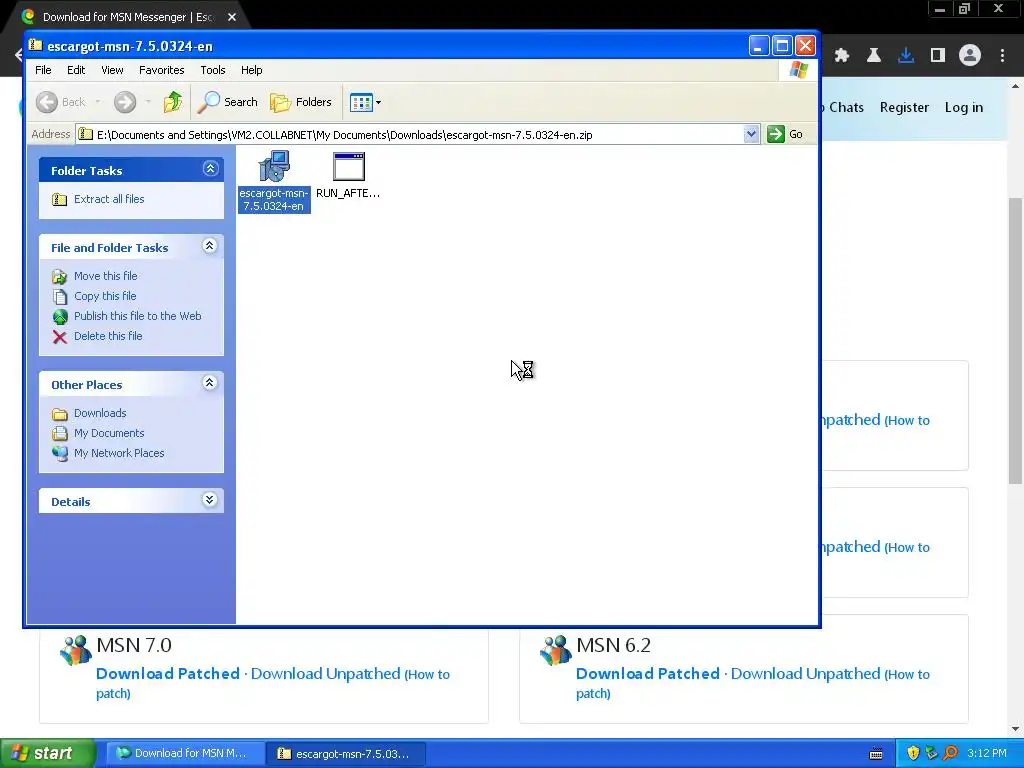The image size is (1024, 768).
Task: Go up one folder level
Action: click(x=173, y=102)
